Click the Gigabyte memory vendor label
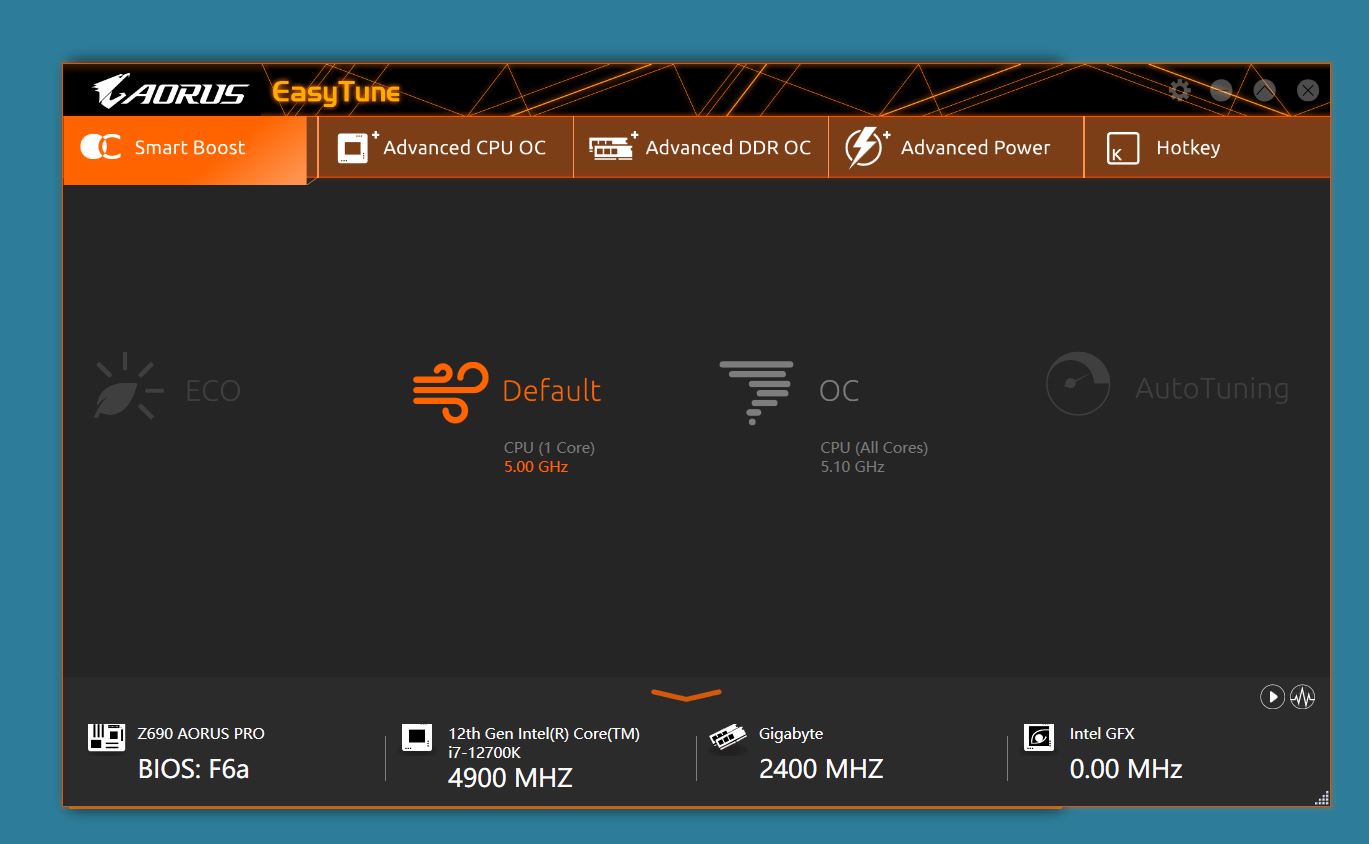The image size is (1369, 844). 791,734
